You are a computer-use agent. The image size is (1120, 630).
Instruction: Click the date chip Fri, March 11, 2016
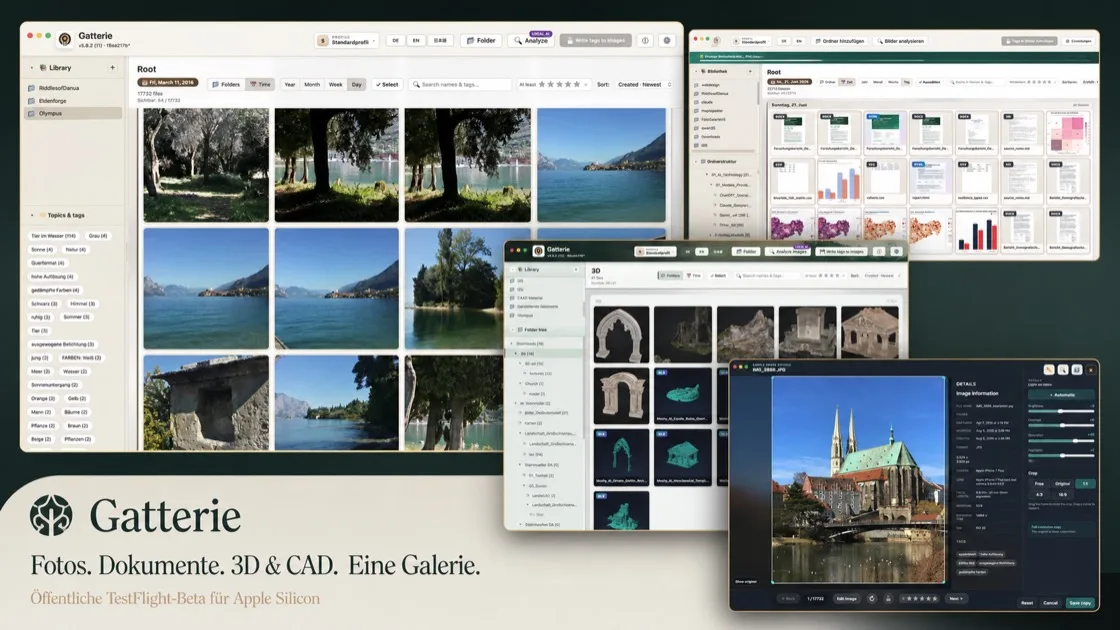(x=168, y=83)
